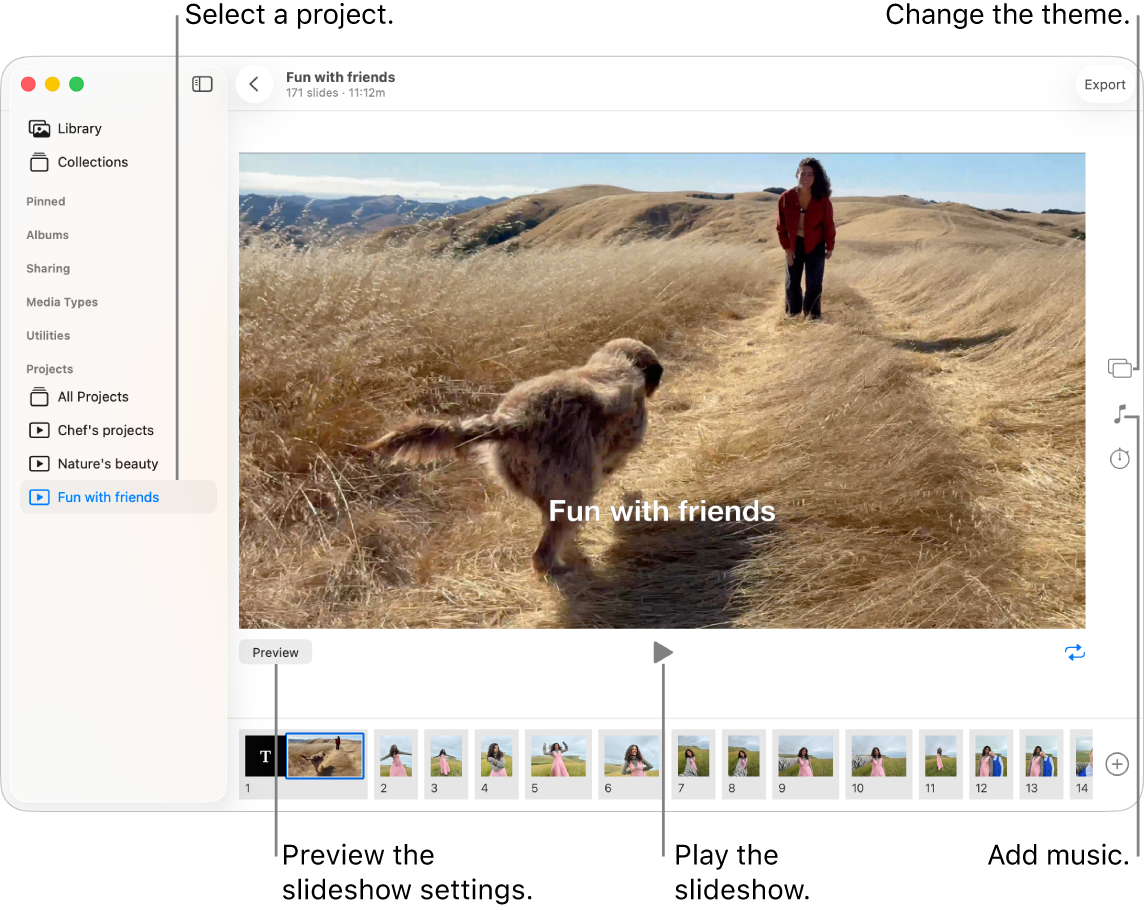This screenshot has height=910, width=1144.
Task: Add a new slide with the plus button
Action: point(1117,764)
